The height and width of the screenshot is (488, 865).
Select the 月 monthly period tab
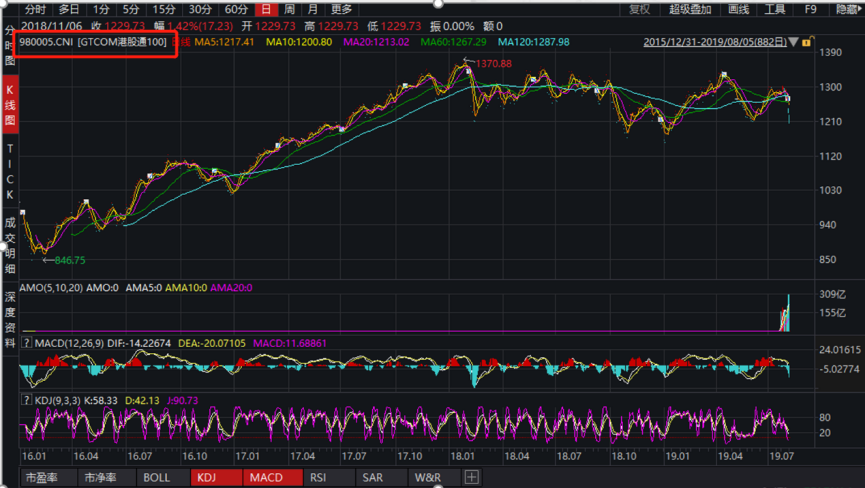click(x=313, y=9)
